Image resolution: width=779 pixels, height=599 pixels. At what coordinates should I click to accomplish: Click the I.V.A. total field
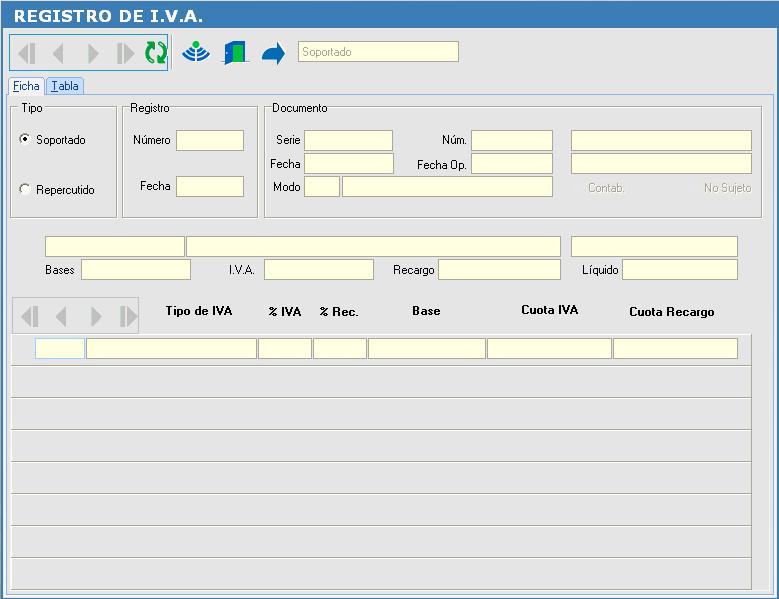[x=319, y=270]
